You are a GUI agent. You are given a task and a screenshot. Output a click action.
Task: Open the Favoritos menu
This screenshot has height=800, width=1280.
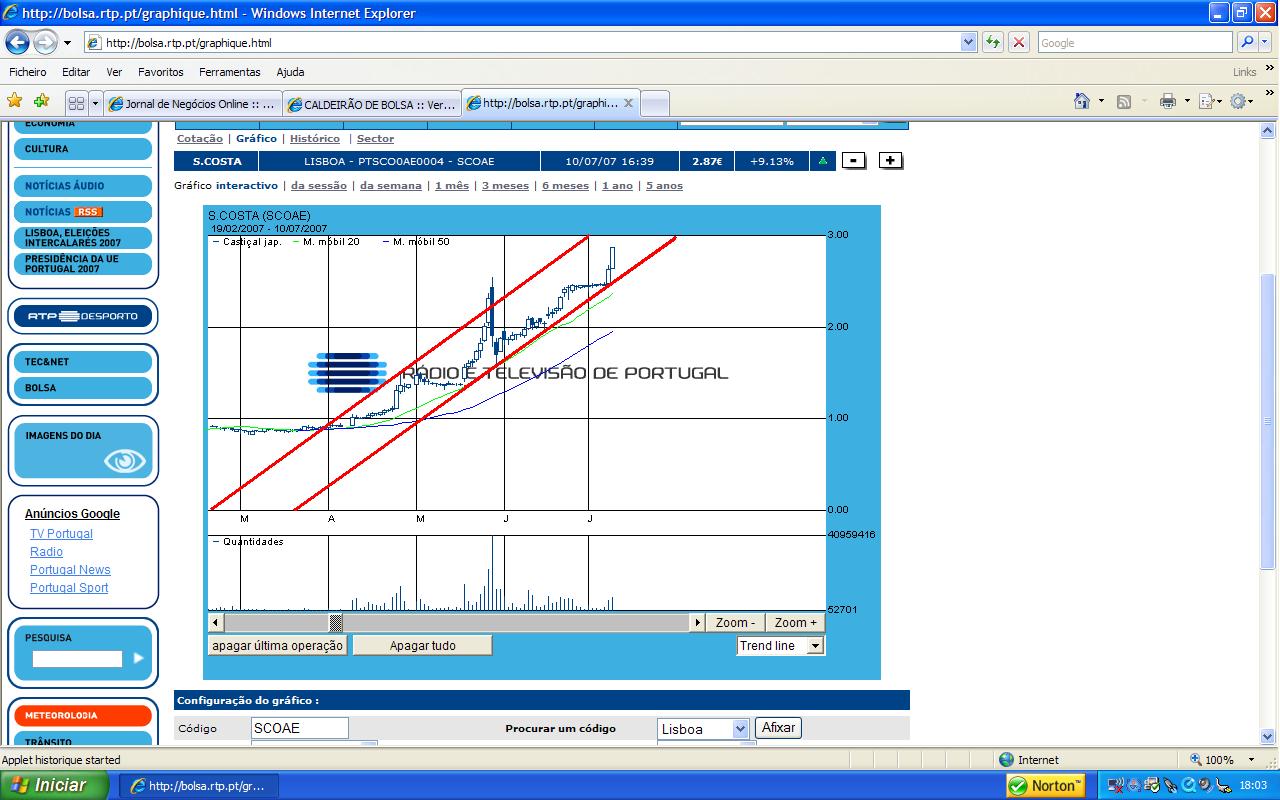coord(161,72)
